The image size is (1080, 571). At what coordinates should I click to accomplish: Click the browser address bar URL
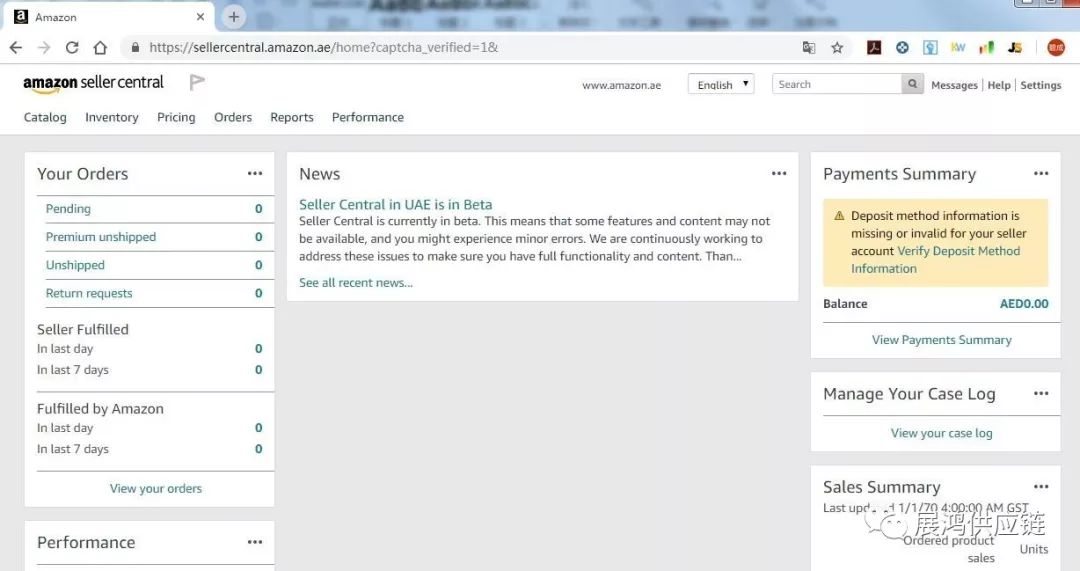coord(324,48)
